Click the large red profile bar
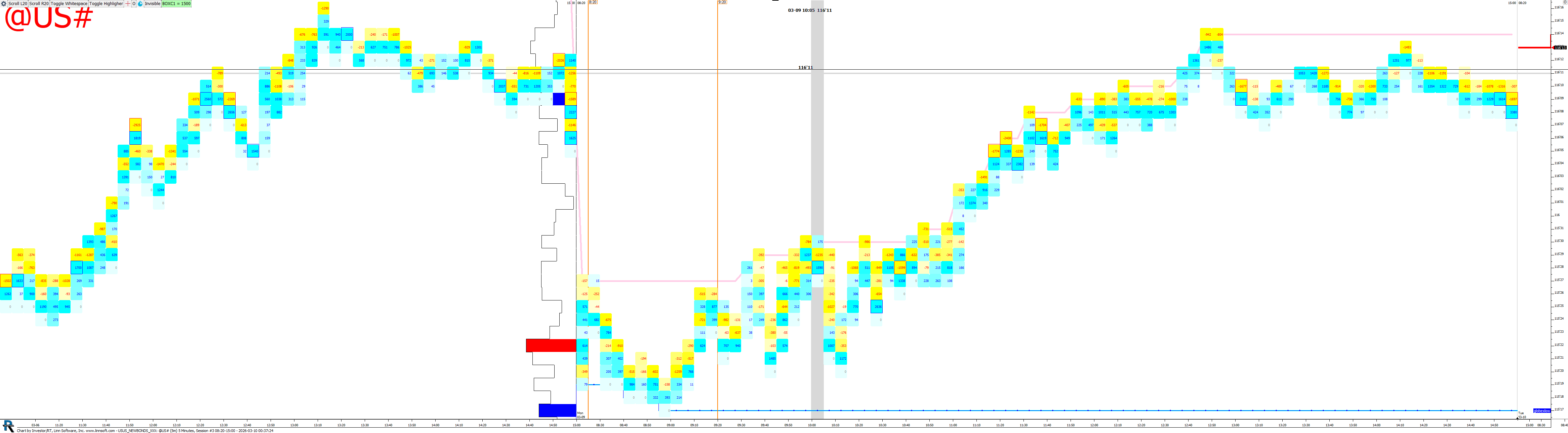The height and width of the screenshot is (433, 1568). tap(551, 345)
